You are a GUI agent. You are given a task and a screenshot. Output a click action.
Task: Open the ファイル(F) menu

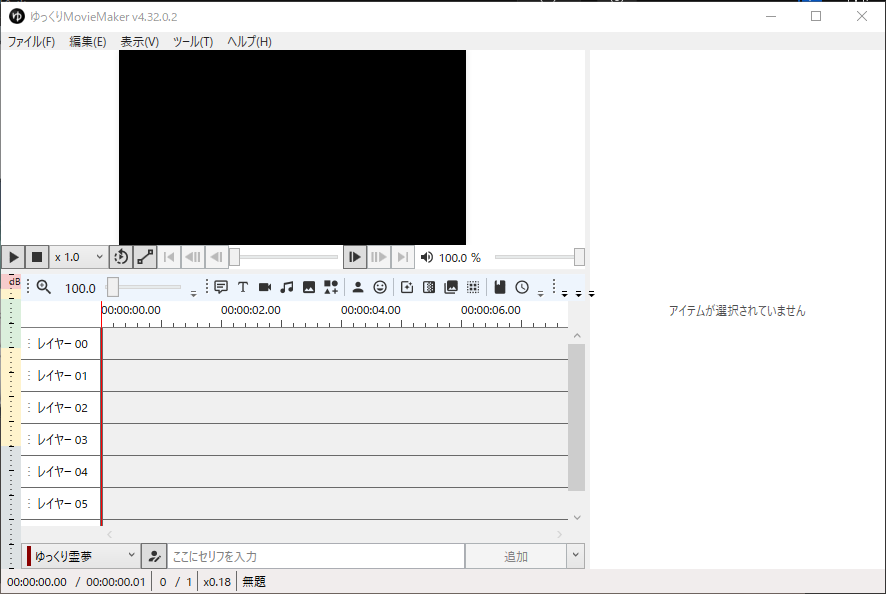(x=31, y=42)
